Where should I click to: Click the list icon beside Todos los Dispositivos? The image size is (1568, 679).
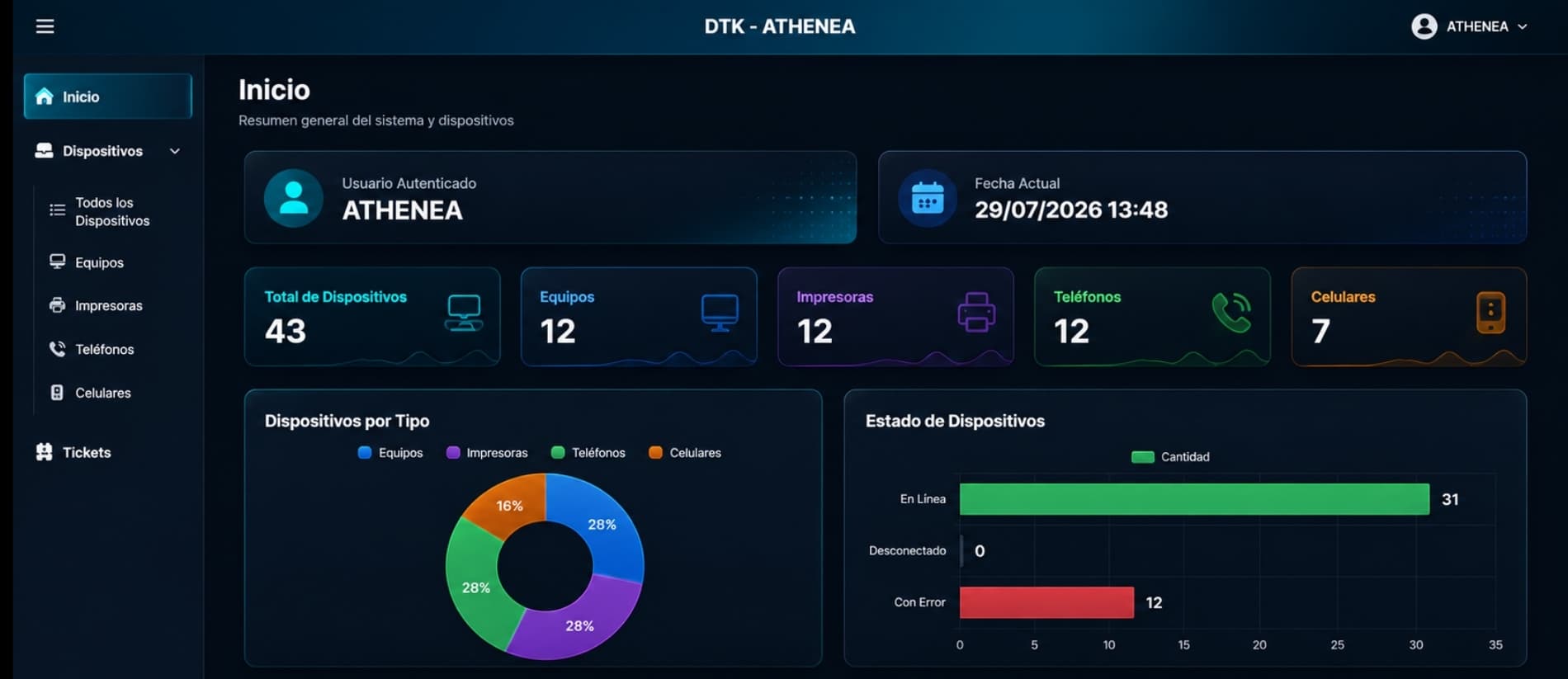(57, 210)
